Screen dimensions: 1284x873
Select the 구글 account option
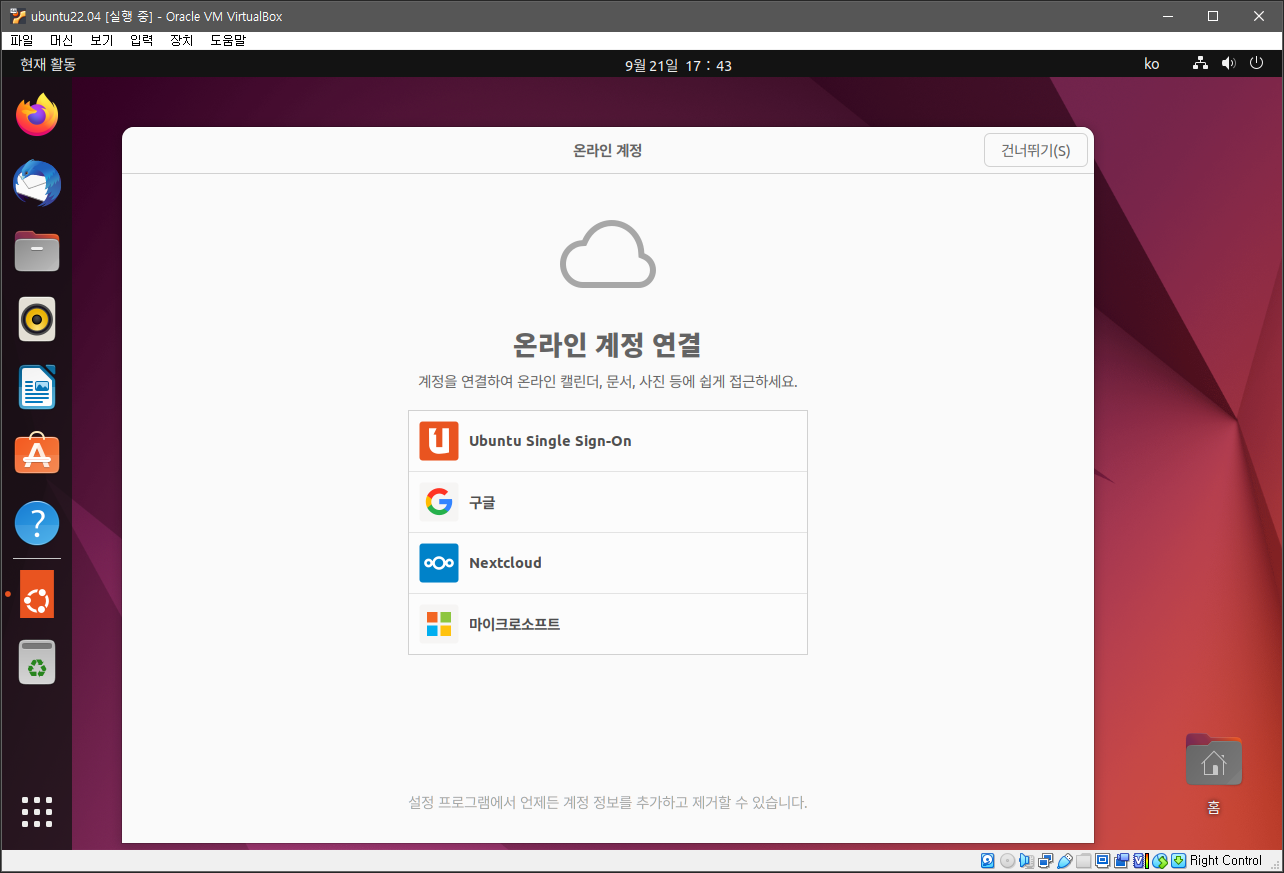click(x=608, y=502)
